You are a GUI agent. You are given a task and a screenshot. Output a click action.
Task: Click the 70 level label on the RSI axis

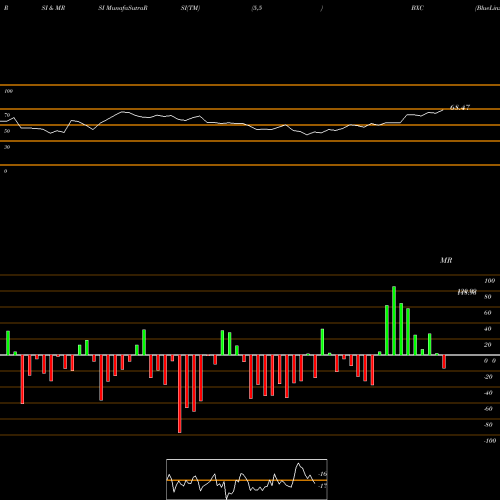pyautogui.click(x=7, y=115)
